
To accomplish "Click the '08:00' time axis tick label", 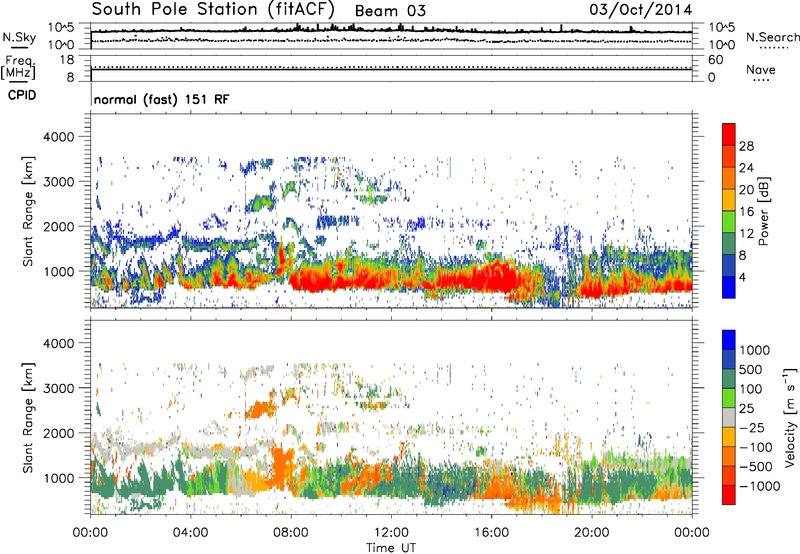I will coord(291,533).
